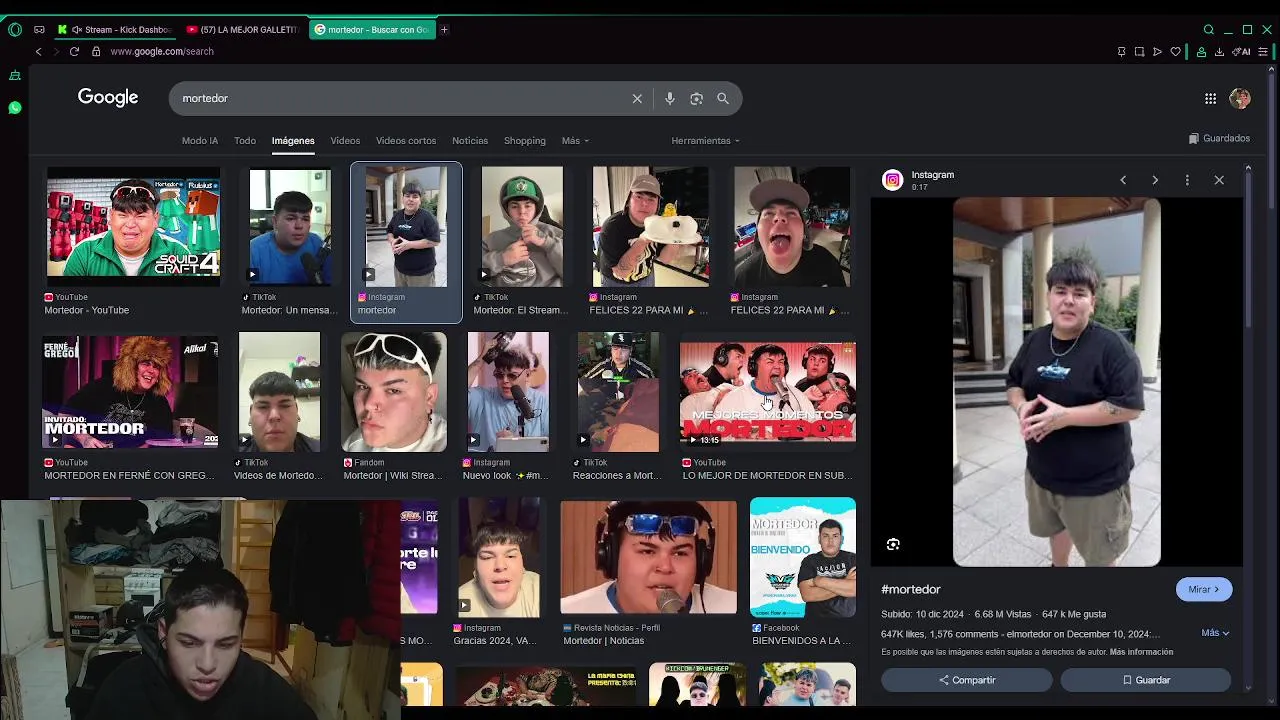Take a snapshot with the toolbar icon
This screenshot has height=720, width=1280.
pos(1139,52)
